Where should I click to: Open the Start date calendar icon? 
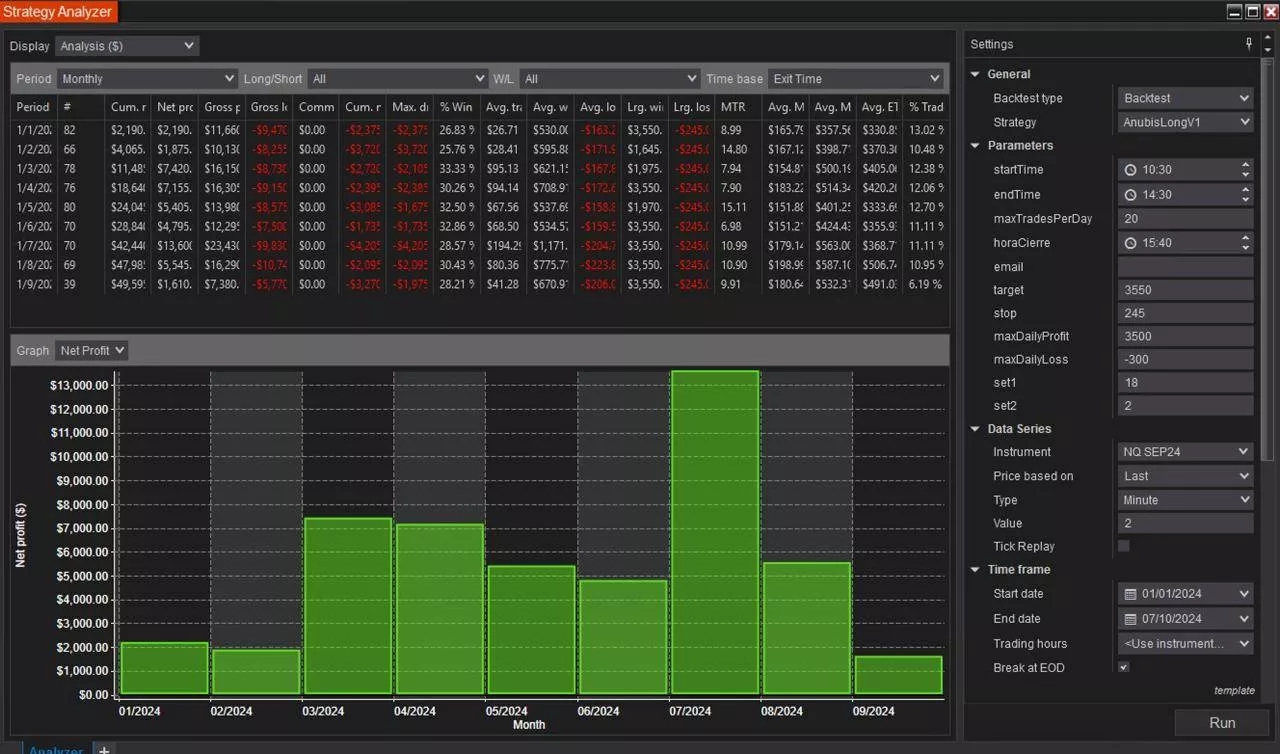tap(1130, 594)
